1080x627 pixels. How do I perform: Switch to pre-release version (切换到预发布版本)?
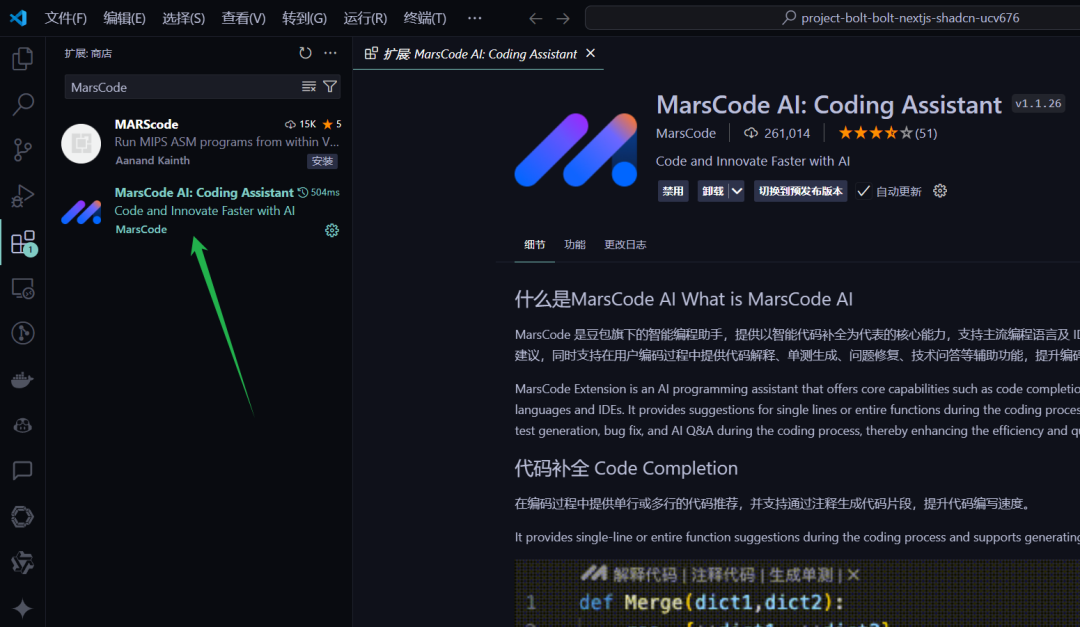coord(800,191)
